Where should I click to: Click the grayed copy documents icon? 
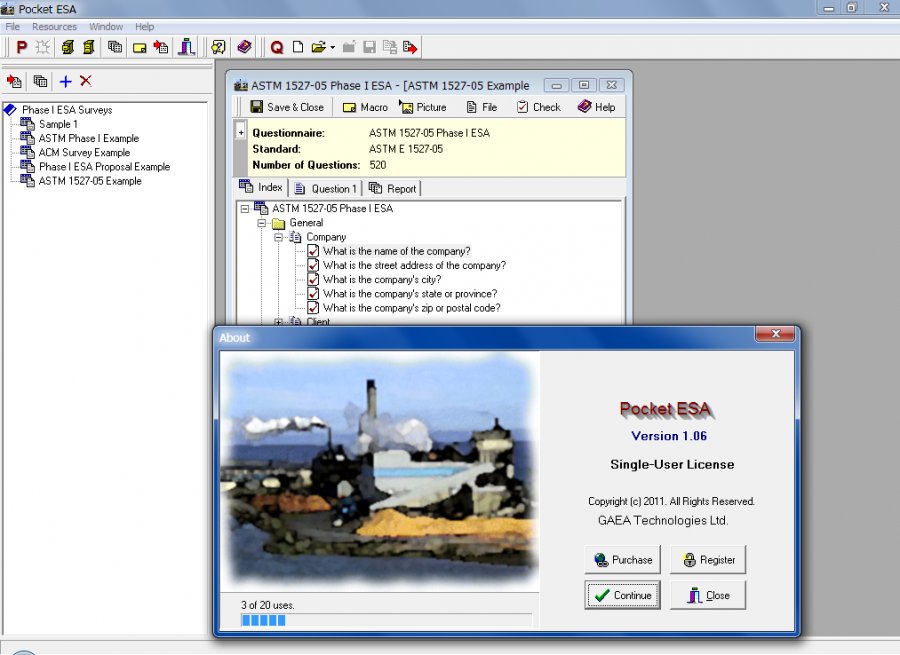pos(390,47)
